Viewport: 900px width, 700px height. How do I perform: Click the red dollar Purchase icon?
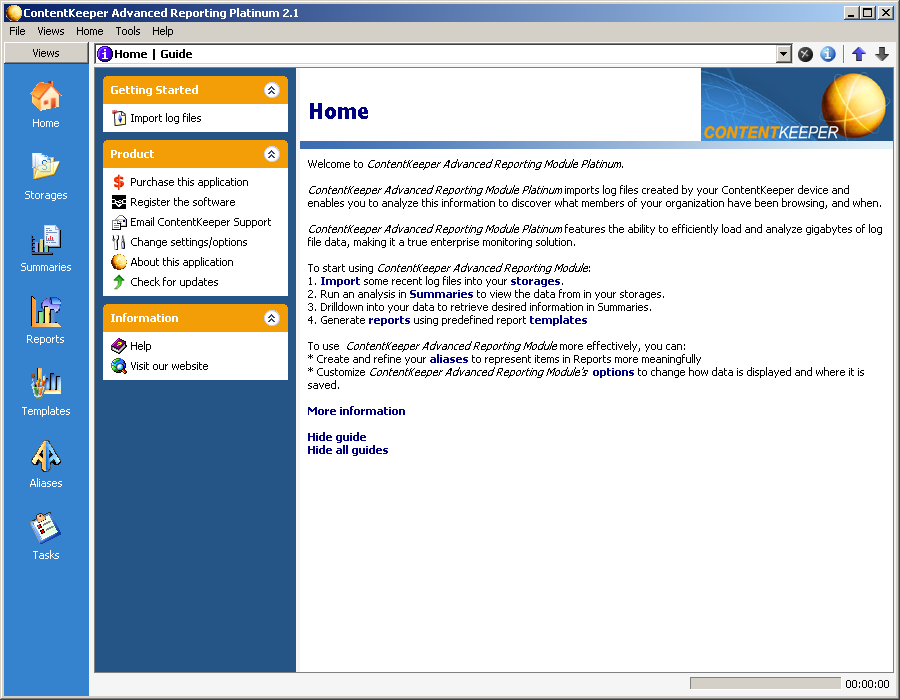[119, 182]
